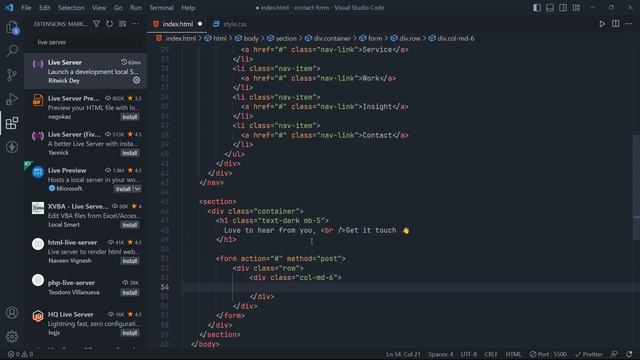The height and width of the screenshot is (360, 640).
Task: Open the Run menu
Action: click(136, 8)
